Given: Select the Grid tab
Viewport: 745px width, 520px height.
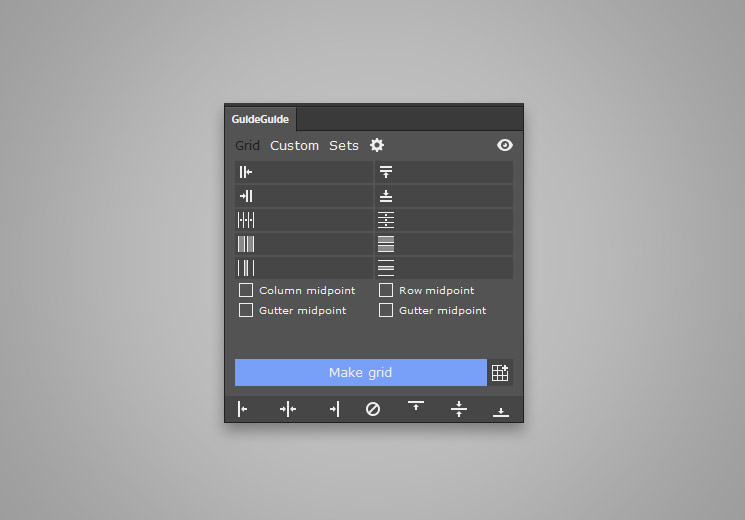Looking at the screenshot, I should coord(248,145).
